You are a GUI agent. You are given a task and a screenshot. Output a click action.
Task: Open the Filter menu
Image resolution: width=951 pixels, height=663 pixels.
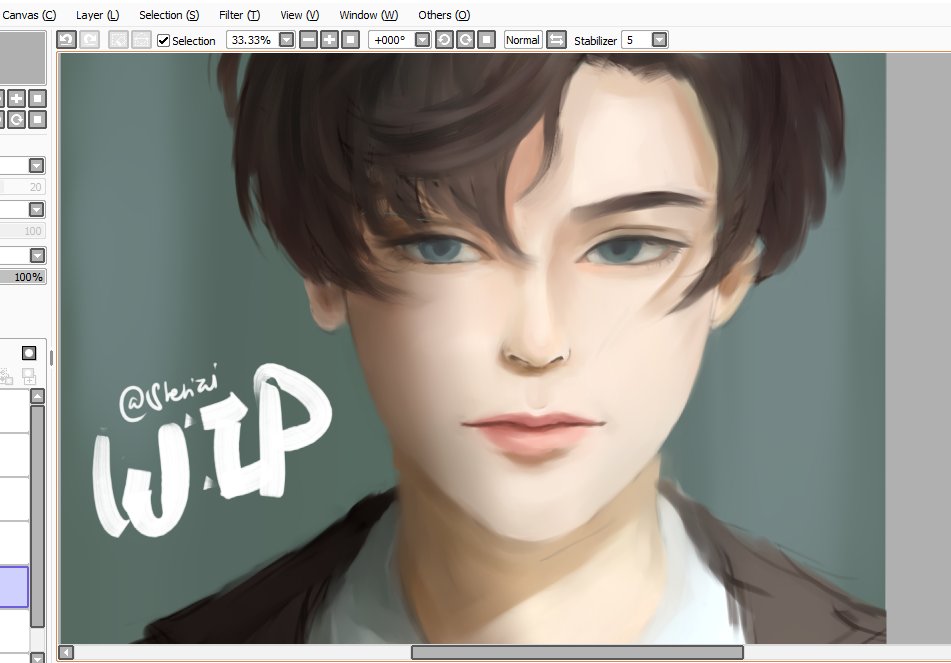pos(240,15)
